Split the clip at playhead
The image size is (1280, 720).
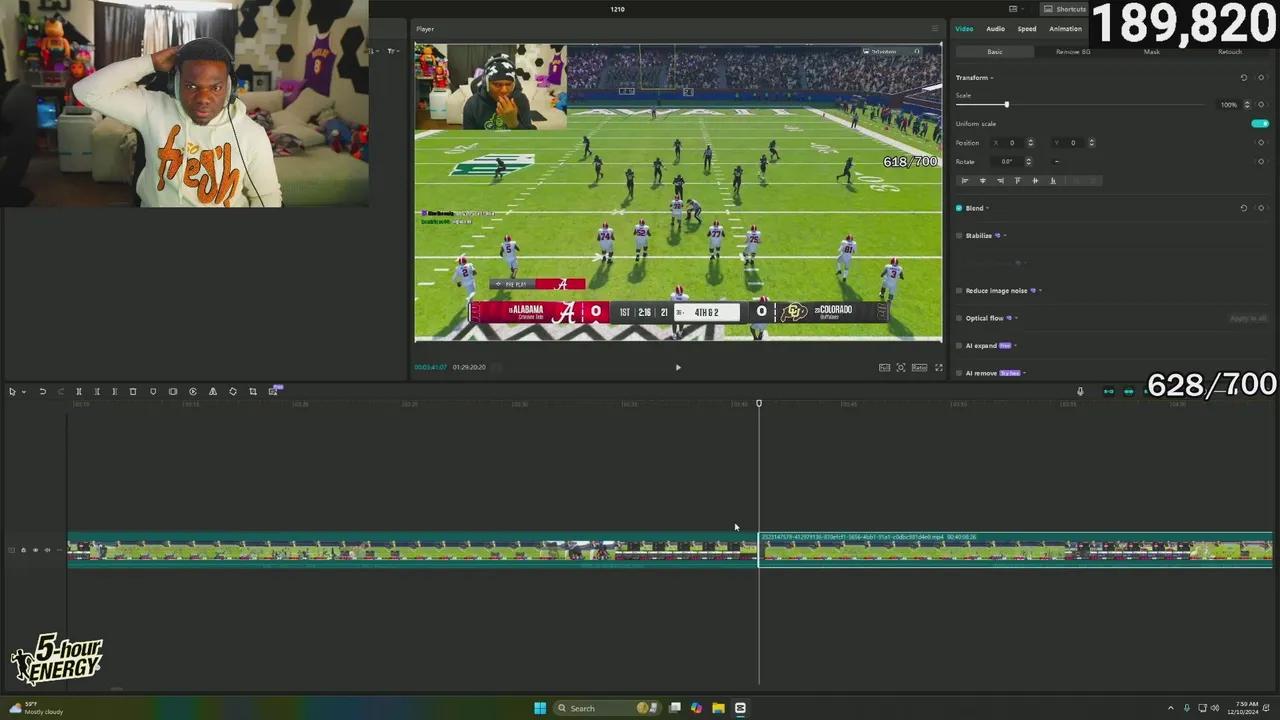[x=79, y=391]
